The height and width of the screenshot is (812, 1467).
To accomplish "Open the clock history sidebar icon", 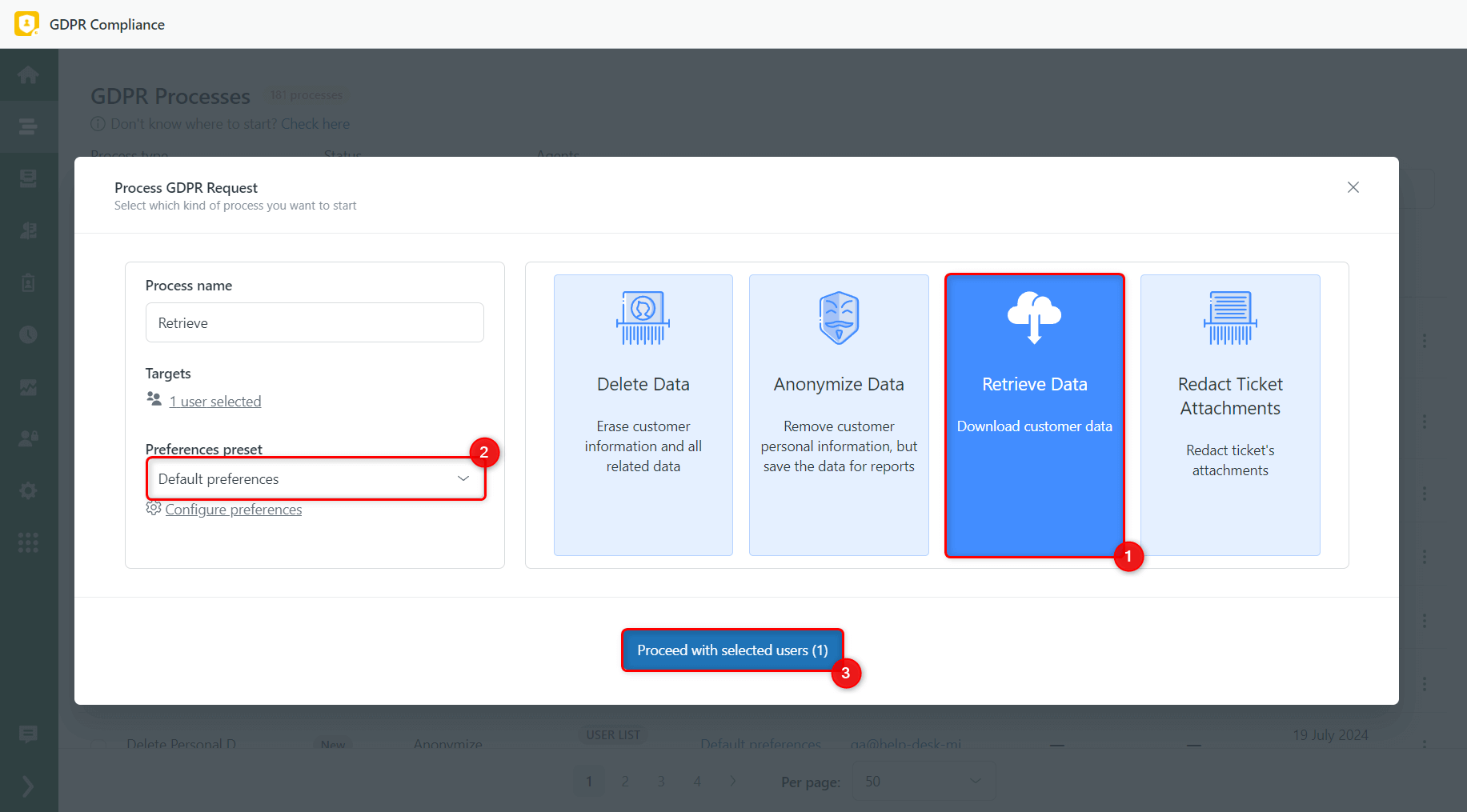I will [28, 334].
